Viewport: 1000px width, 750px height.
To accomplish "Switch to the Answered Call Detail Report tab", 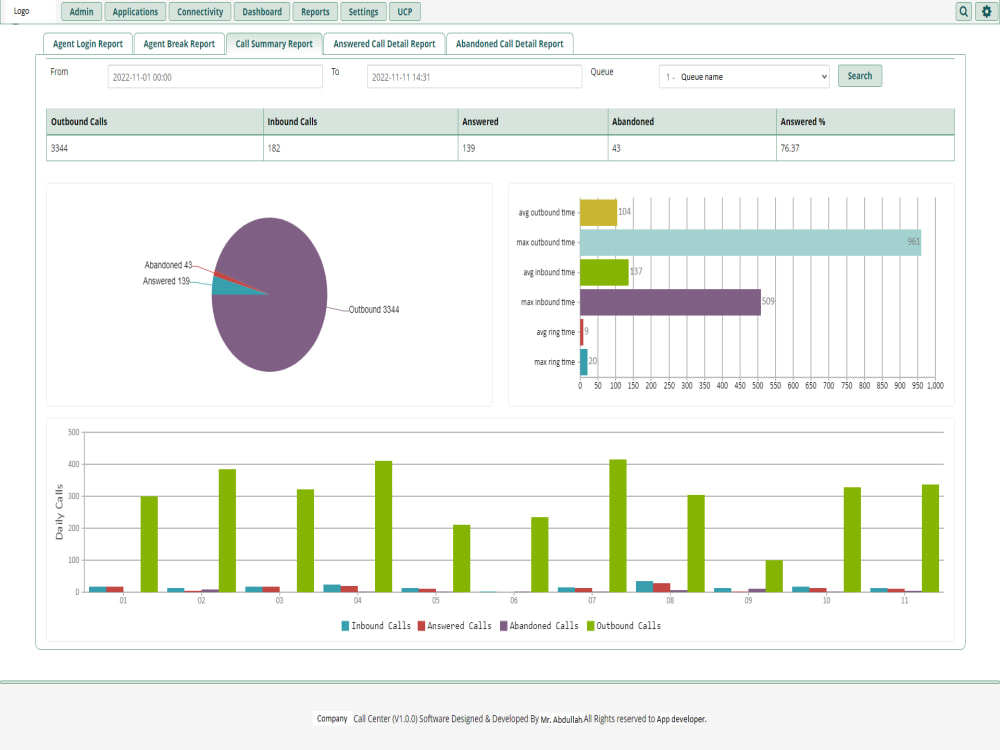I will click(x=384, y=43).
